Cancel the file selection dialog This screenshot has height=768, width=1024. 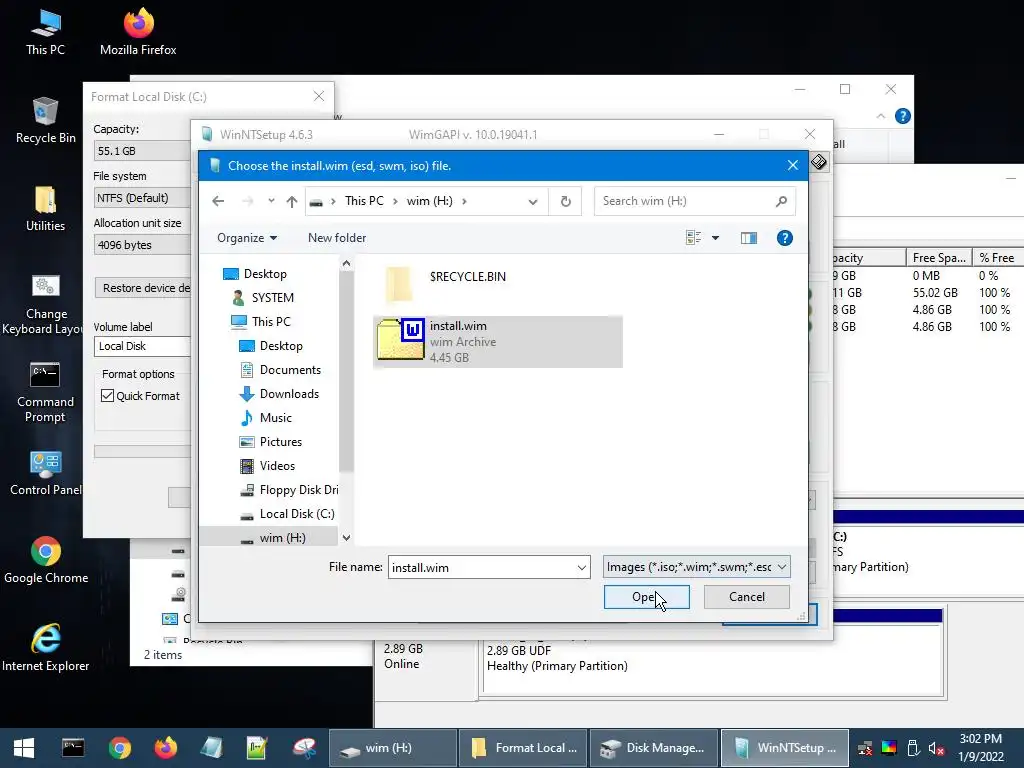click(746, 597)
